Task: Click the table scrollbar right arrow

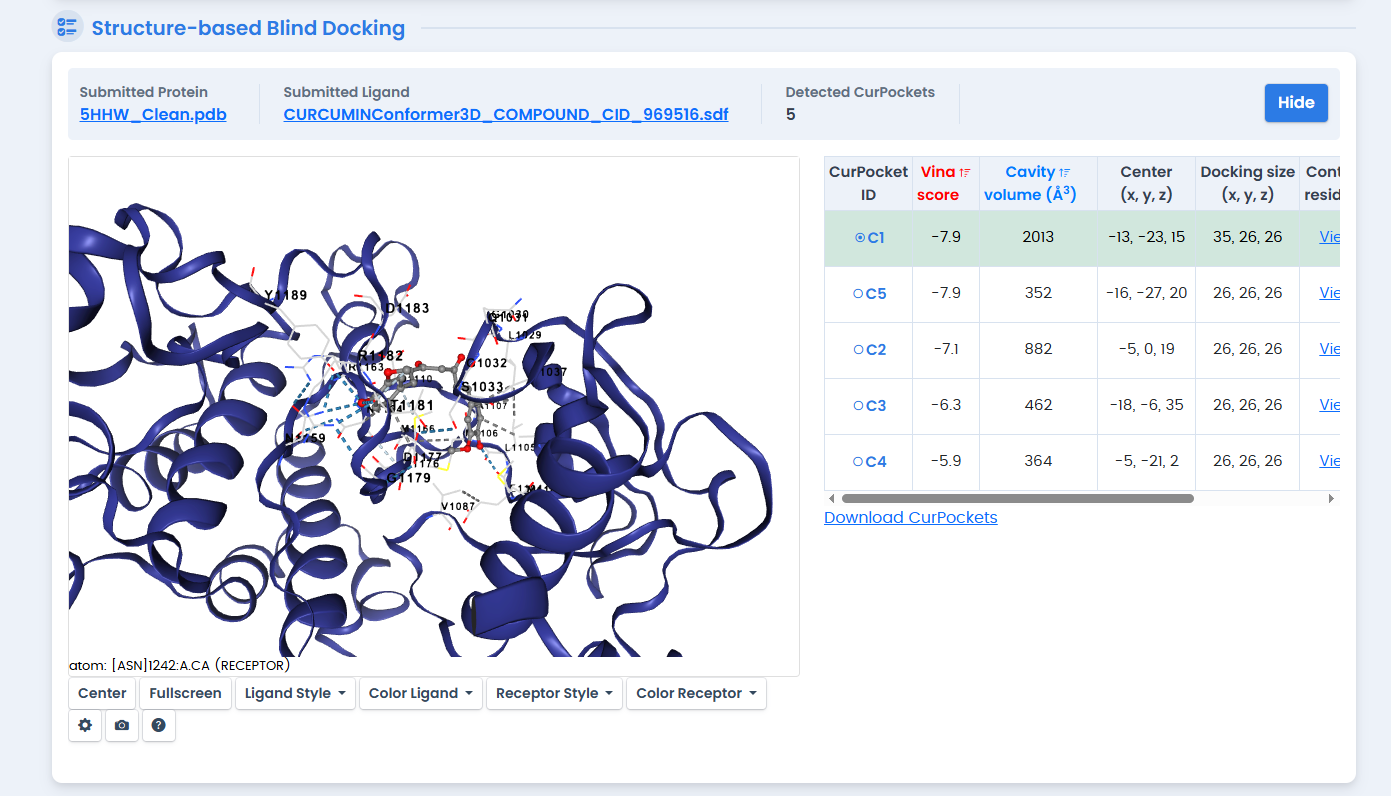Action: click(1331, 498)
